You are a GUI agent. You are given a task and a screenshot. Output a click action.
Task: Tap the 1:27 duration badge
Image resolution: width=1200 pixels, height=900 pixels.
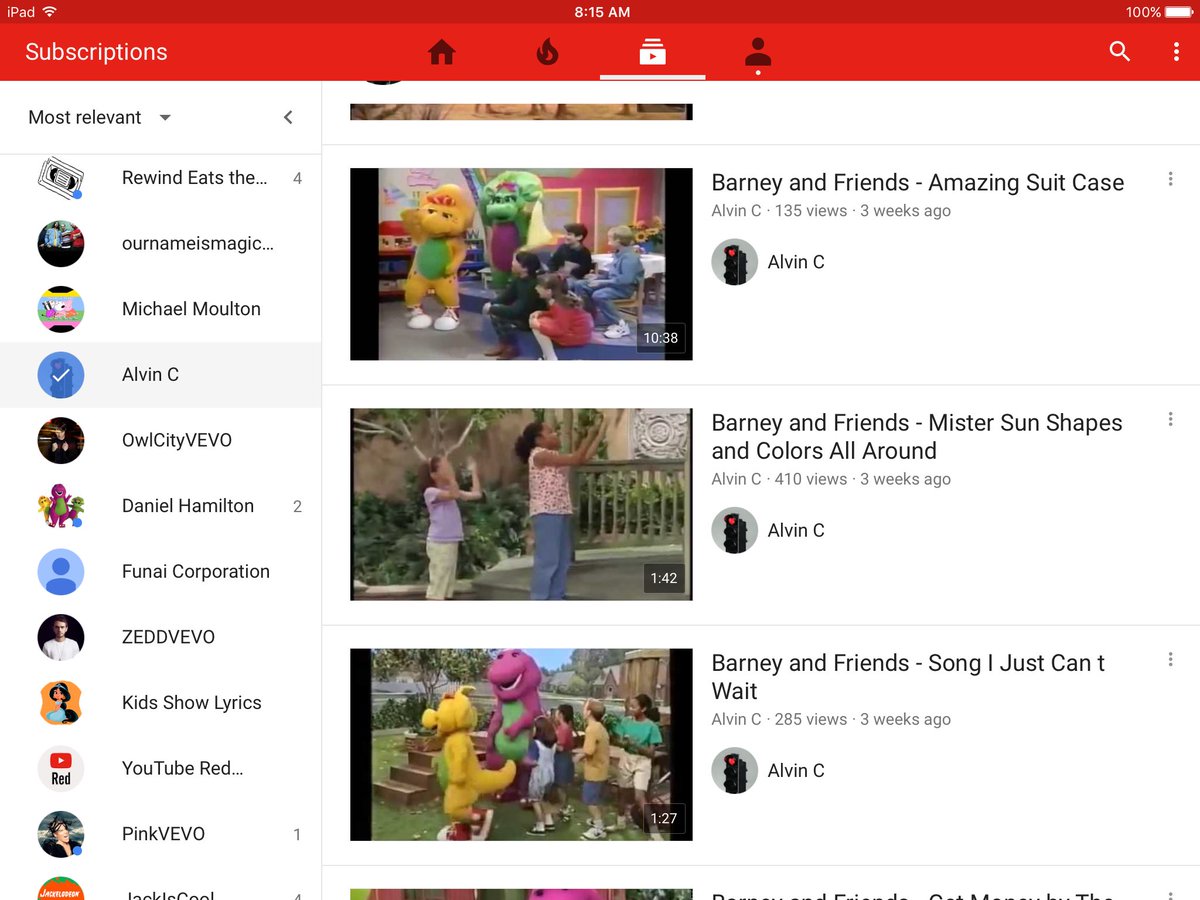pyautogui.click(x=664, y=818)
